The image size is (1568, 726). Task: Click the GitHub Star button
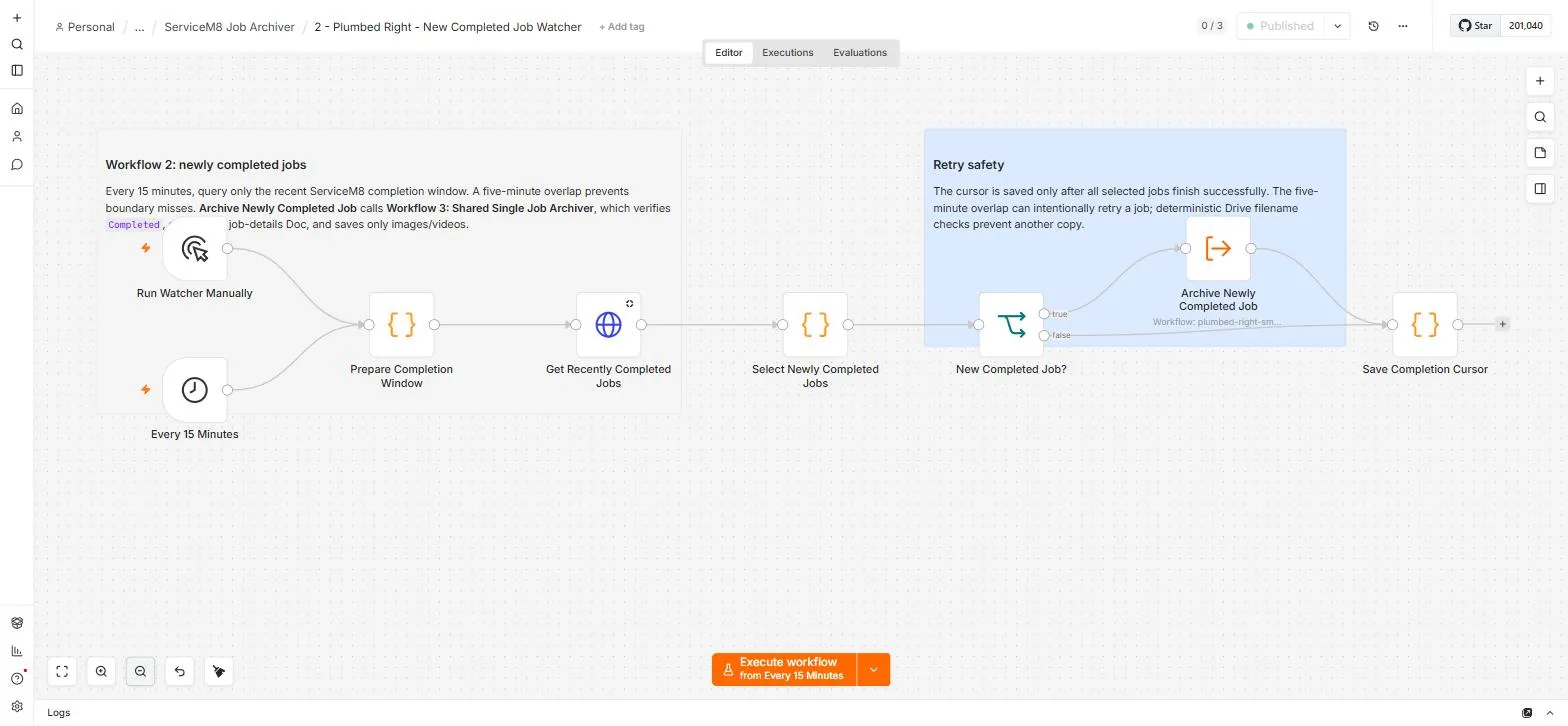point(1475,26)
